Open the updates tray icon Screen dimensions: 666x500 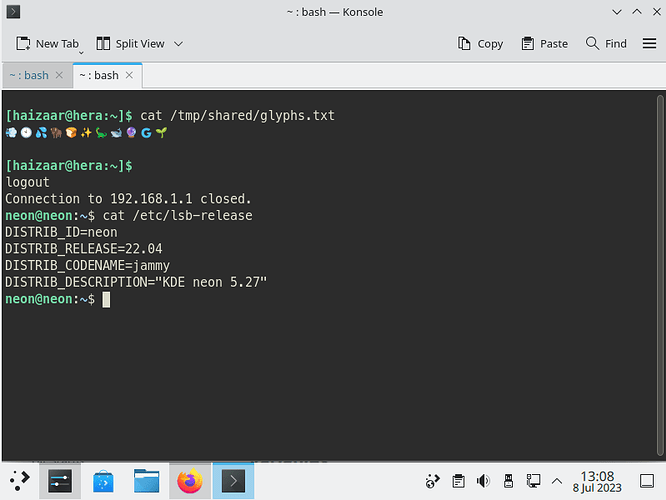click(432, 481)
